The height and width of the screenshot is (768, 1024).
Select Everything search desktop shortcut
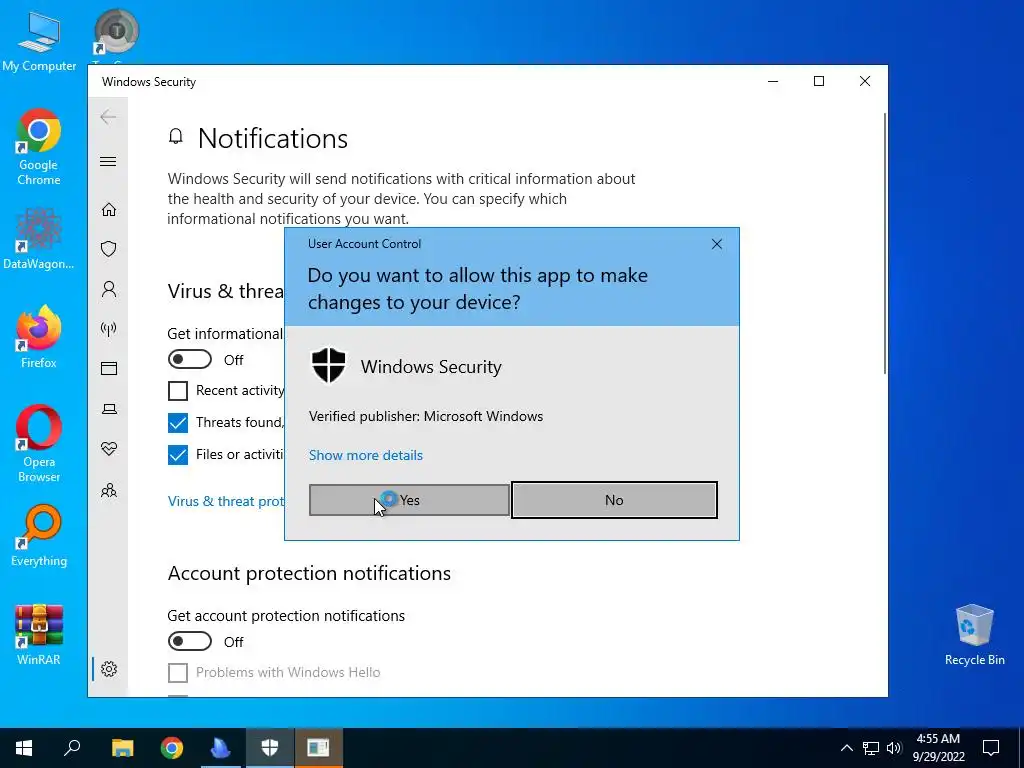click(x=39, y=536)
